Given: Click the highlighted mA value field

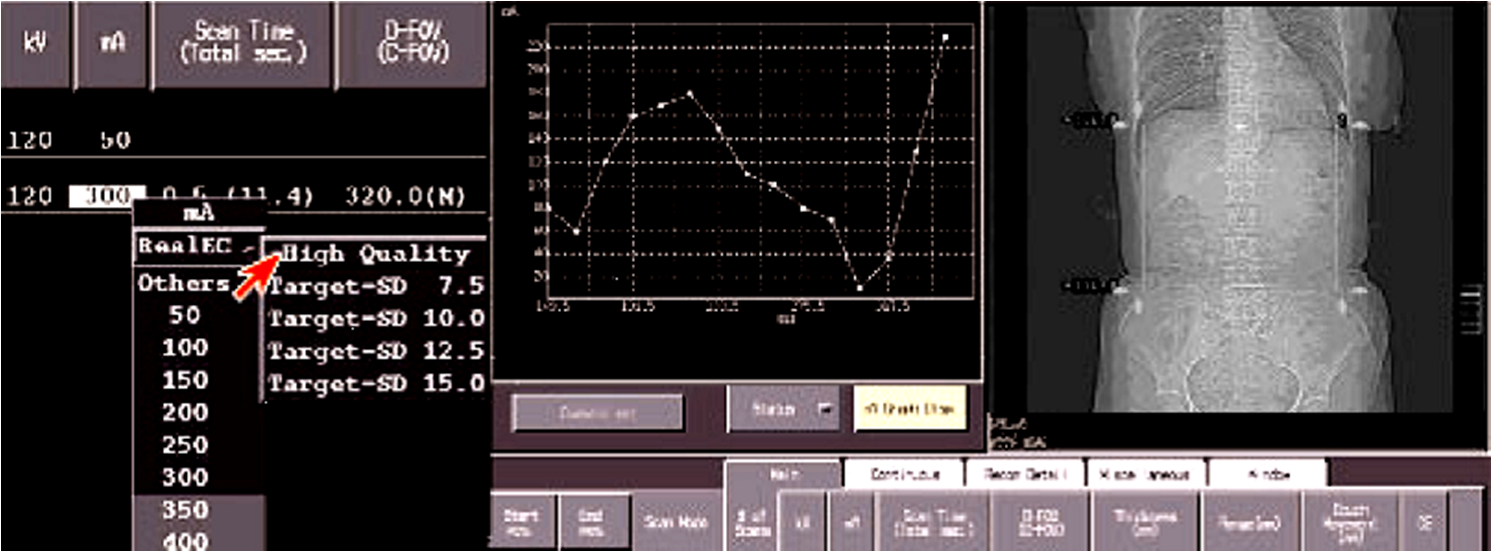Looking at the screenshot, I should [x=106, y=196].
